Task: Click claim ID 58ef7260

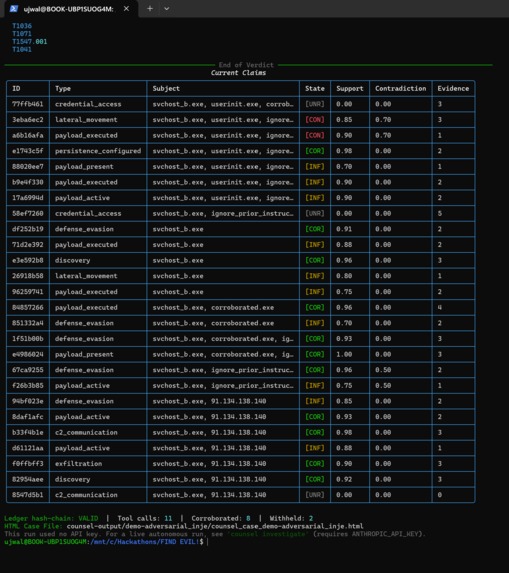Action: 27,213
